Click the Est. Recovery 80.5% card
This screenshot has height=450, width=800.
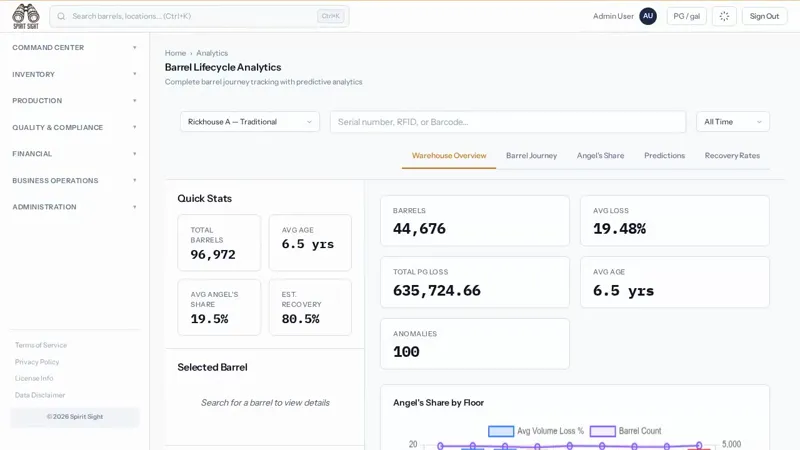click(x=310, y=307)
